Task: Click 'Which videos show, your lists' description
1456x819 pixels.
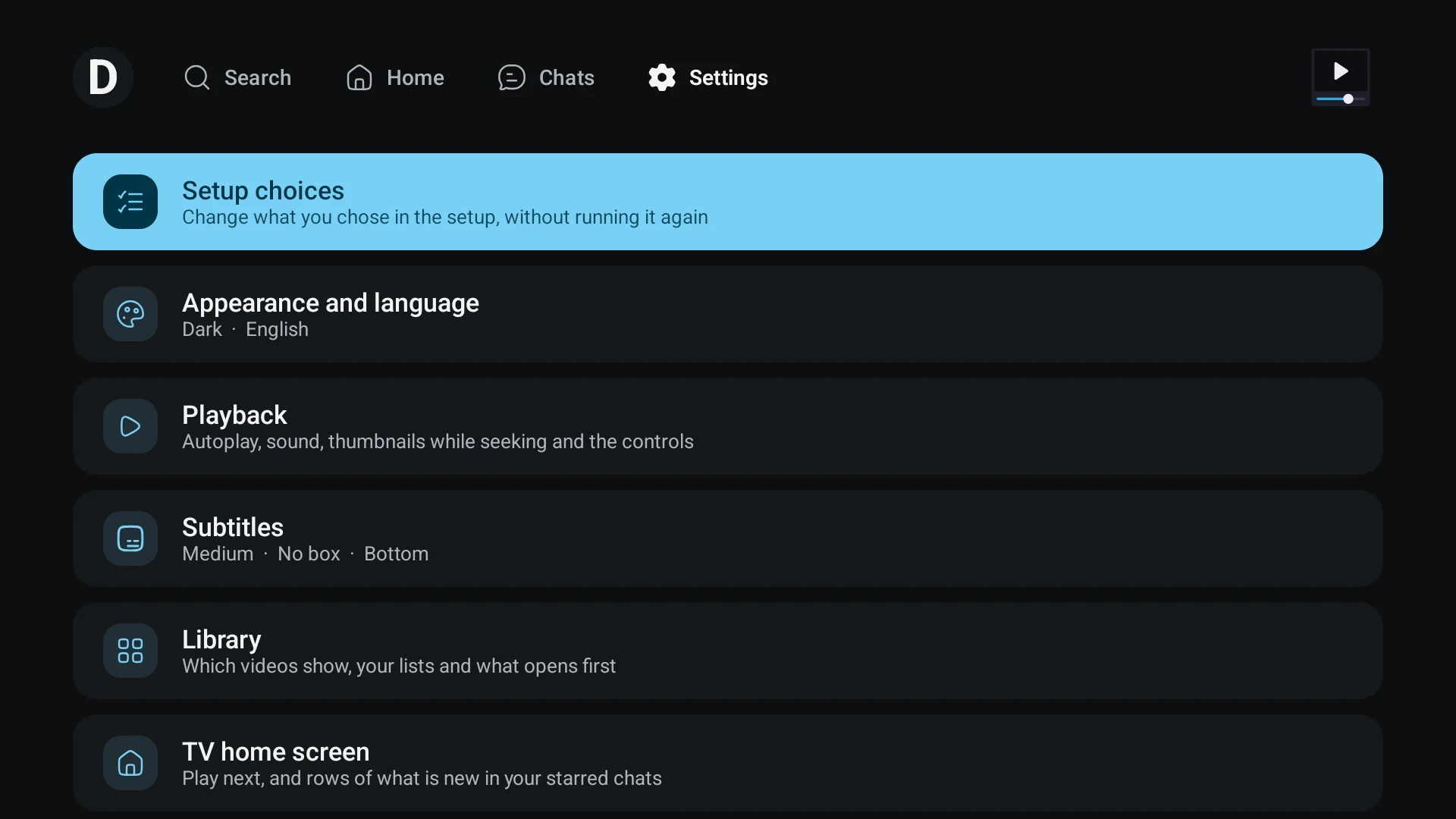Action: tap(399, 667)
